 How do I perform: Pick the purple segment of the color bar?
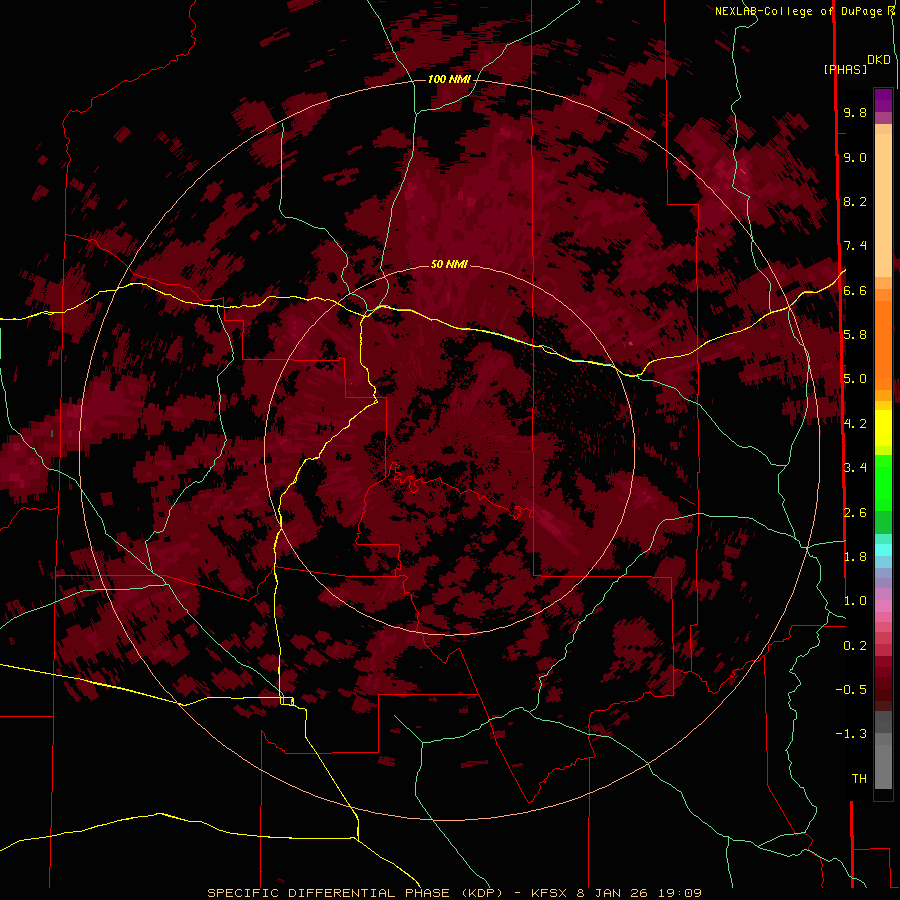tap(883, 100)
